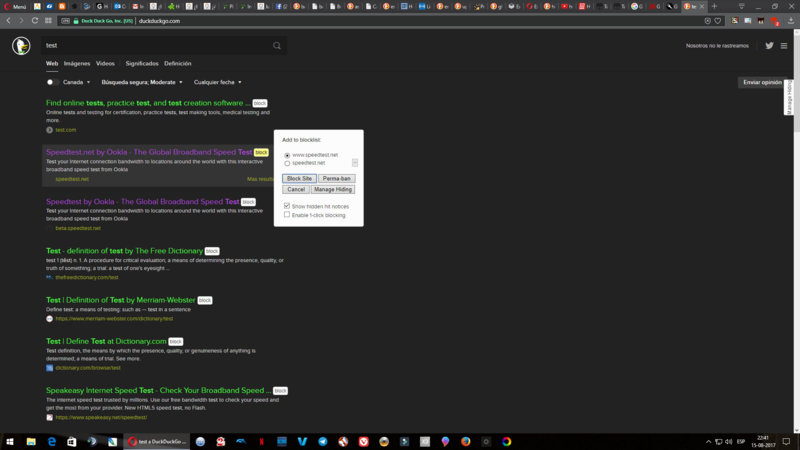Open Test definition by The Free Dictionary
Image resolution: width=800 pixels, height=450 pixels.
pos(124,251)
